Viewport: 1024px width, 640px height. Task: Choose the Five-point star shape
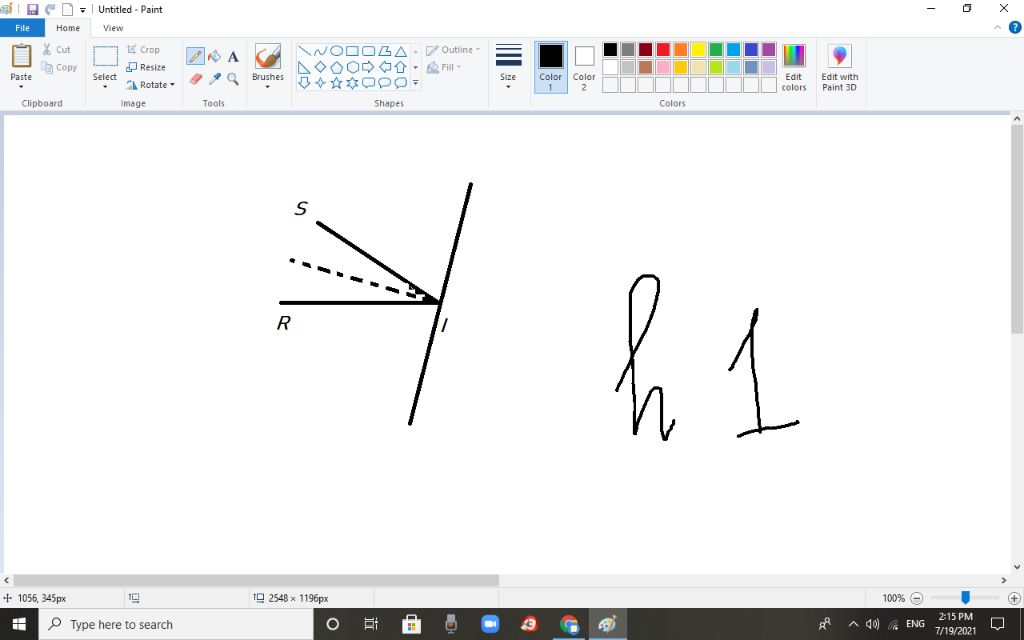336,83
